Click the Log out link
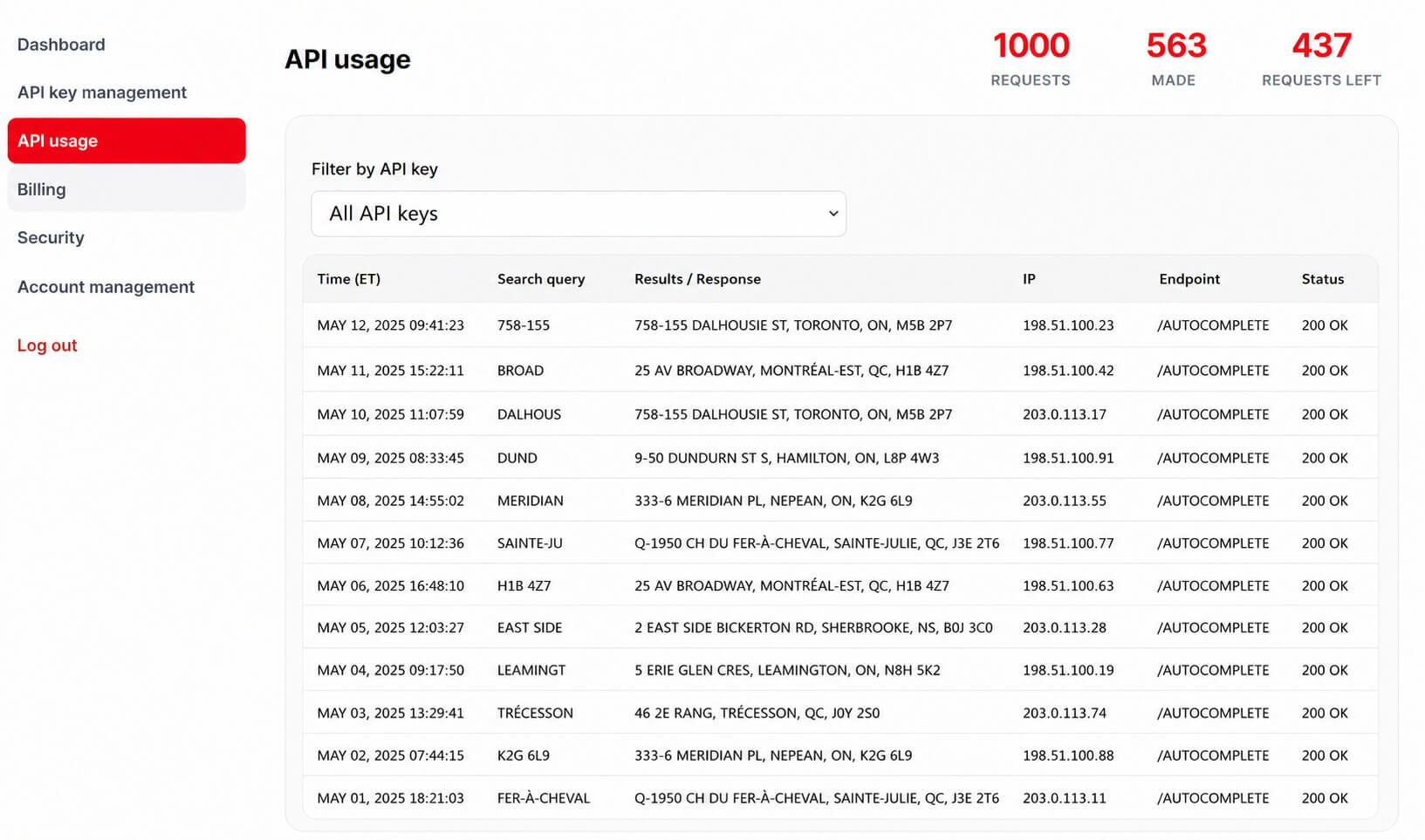 (x=47, y=345)
